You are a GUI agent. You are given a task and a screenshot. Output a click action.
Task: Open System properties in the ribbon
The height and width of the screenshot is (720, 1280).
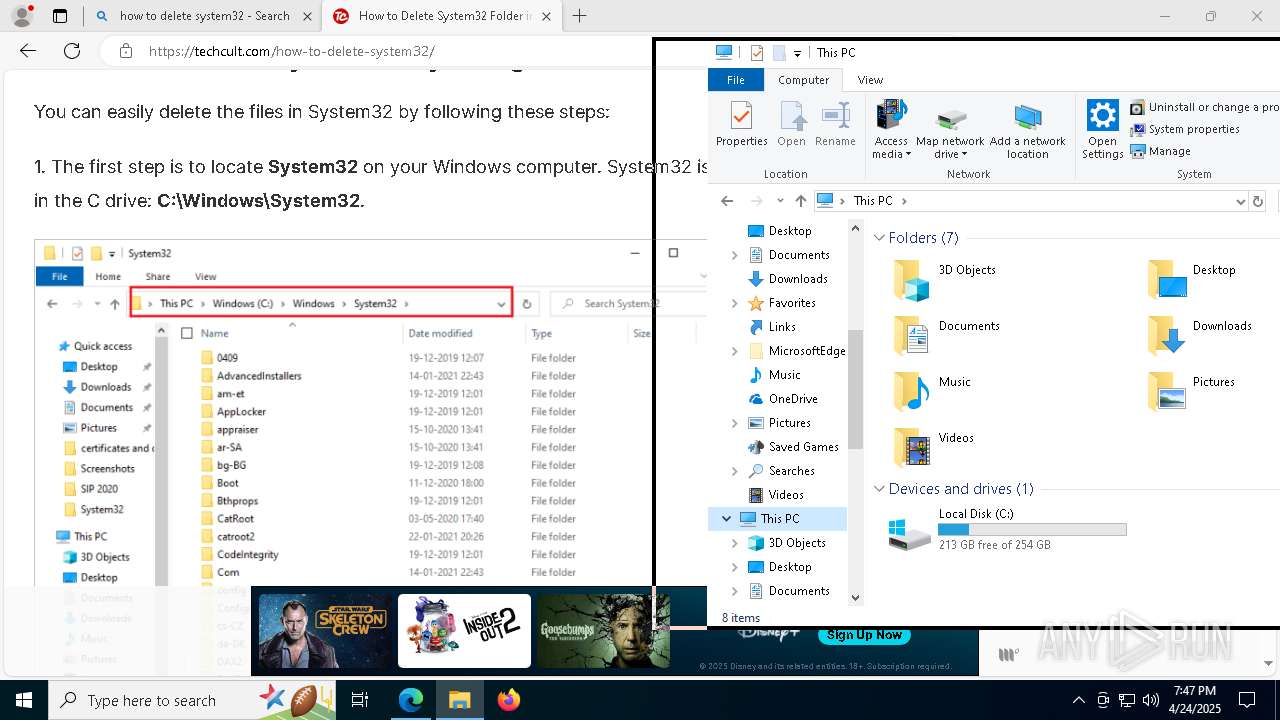tap(1185, 129)
